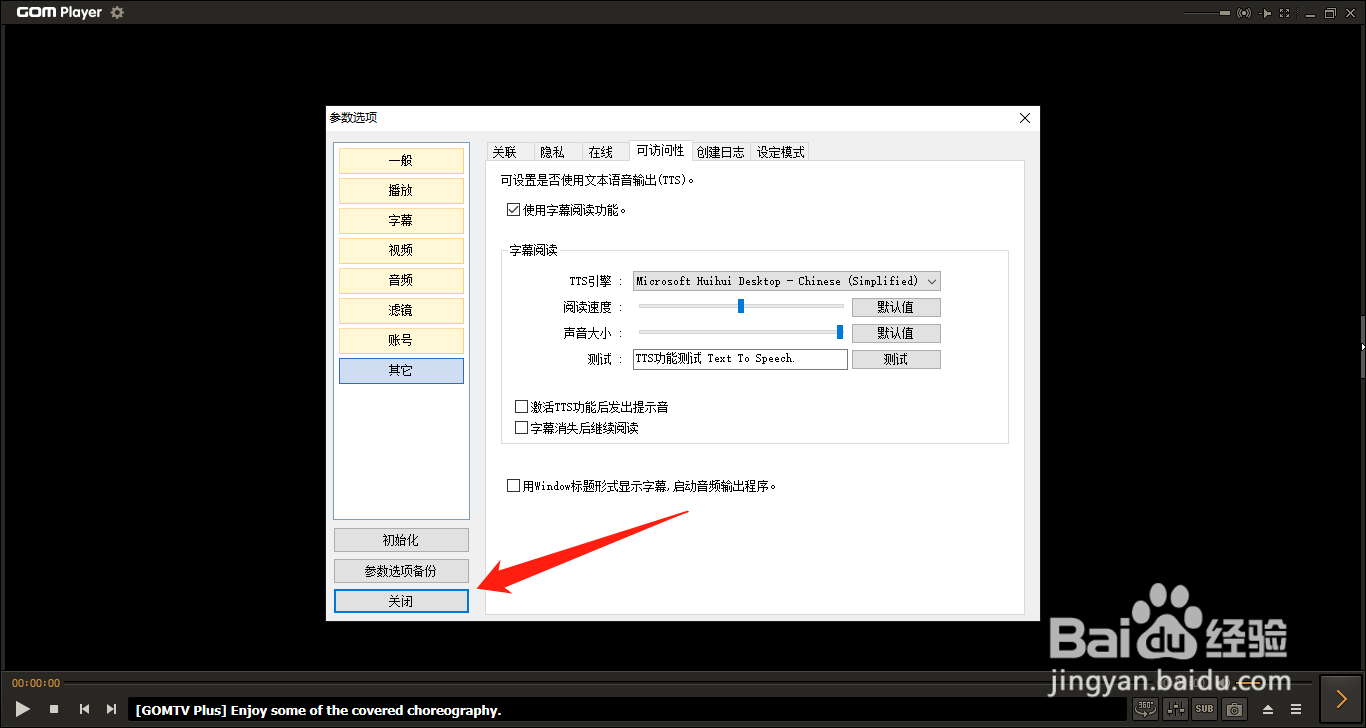Enable 字幕消失后继续阅读 checkbox

521,428
